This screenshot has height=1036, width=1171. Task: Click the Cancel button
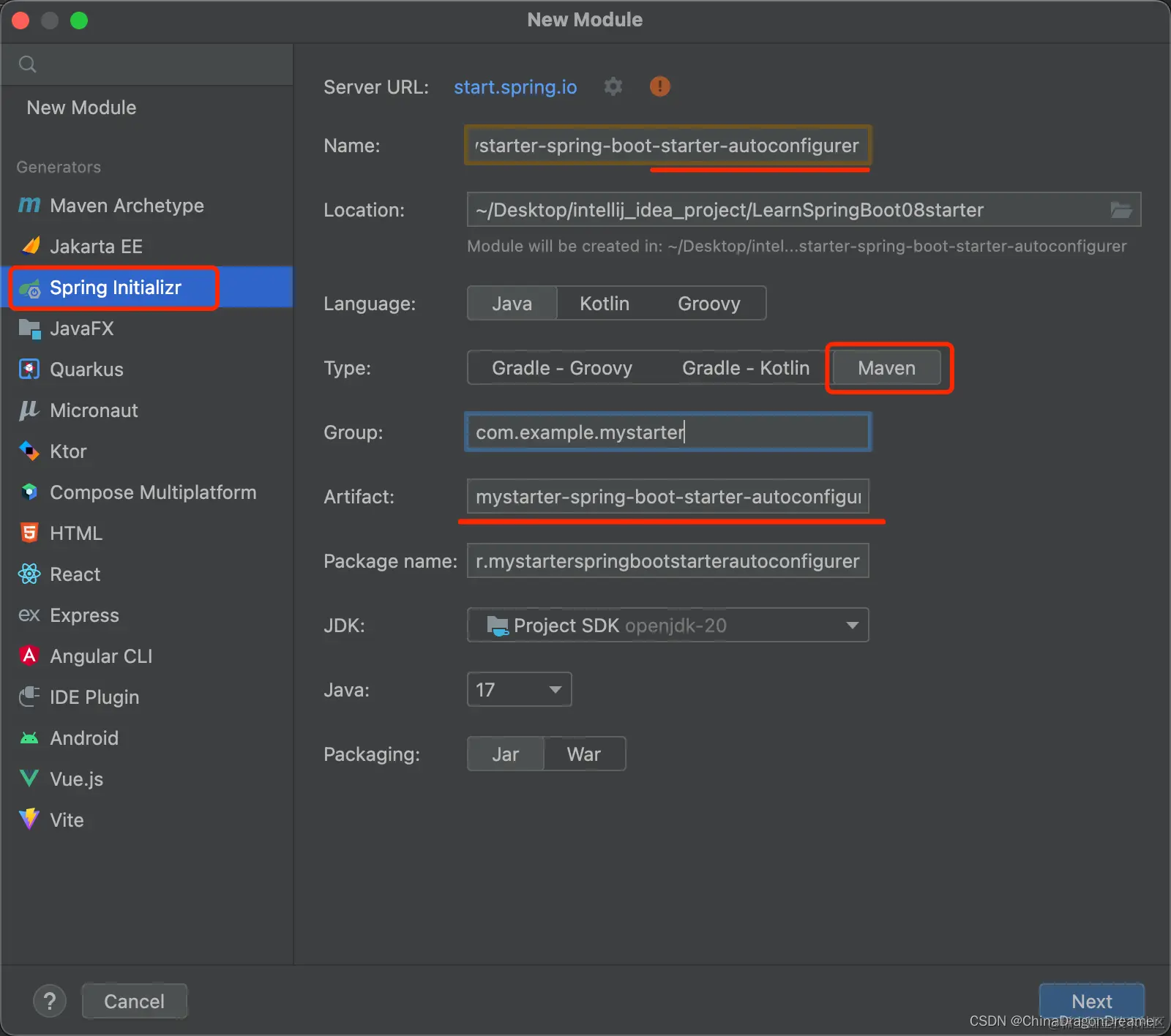[x=135, y=1001]
